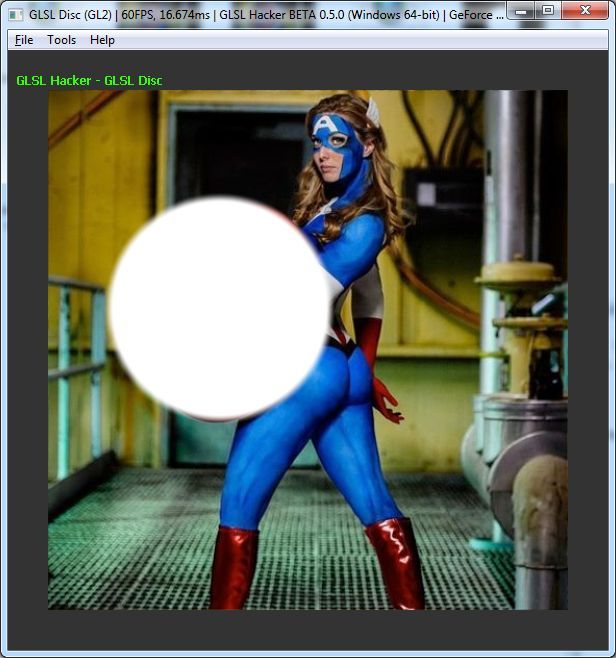Open the Tools menu
The image size is (616, 658).
[62, 40]
